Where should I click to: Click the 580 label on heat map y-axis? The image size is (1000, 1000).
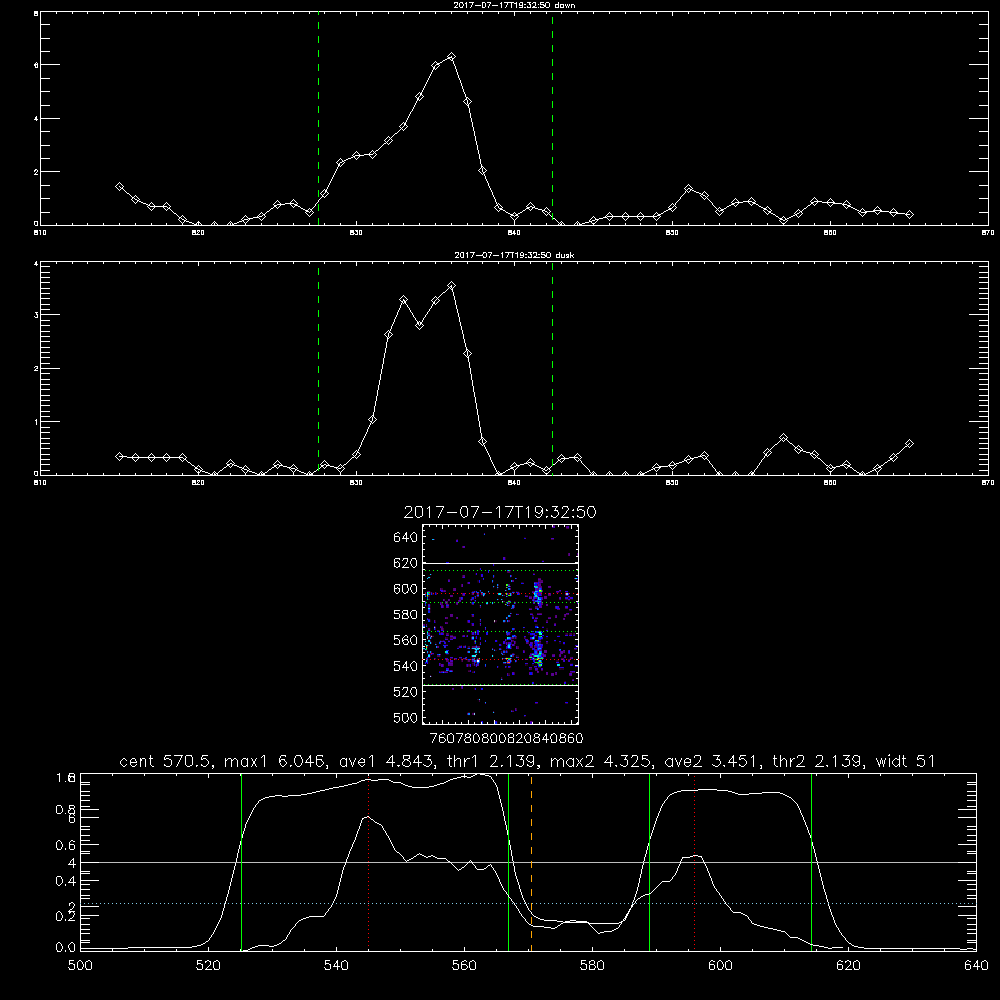(x=406, y=615)
